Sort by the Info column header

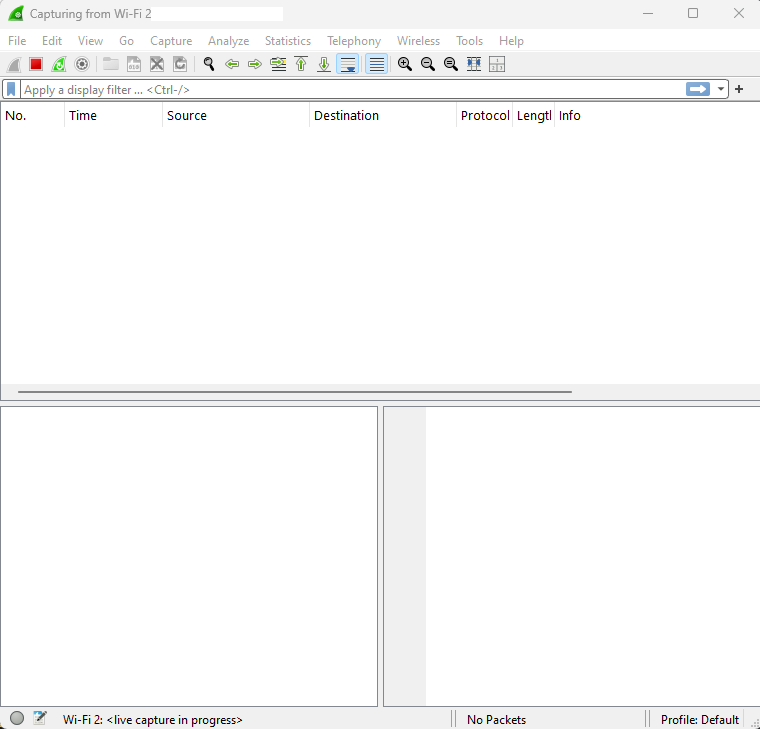point(657,115)
